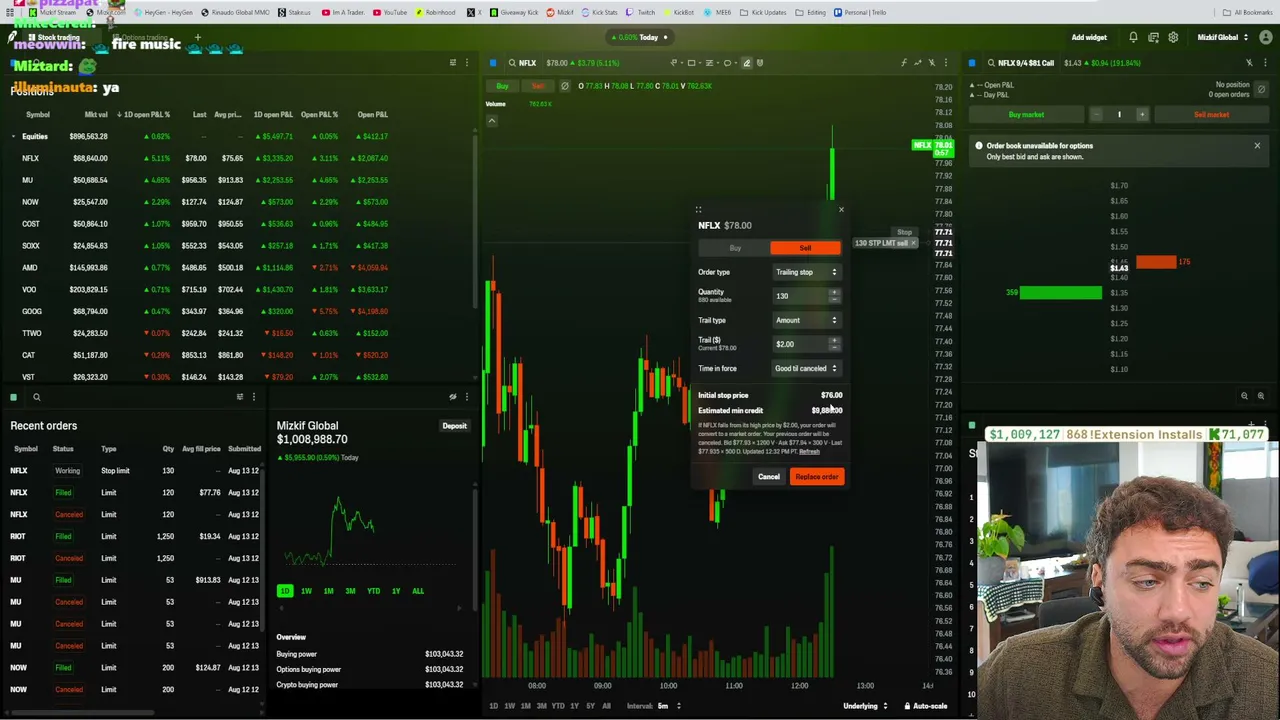Screen dimensions: 1280x720
Task: Open the horizontal lines drawing tool
Action: [x=710, y=63]
